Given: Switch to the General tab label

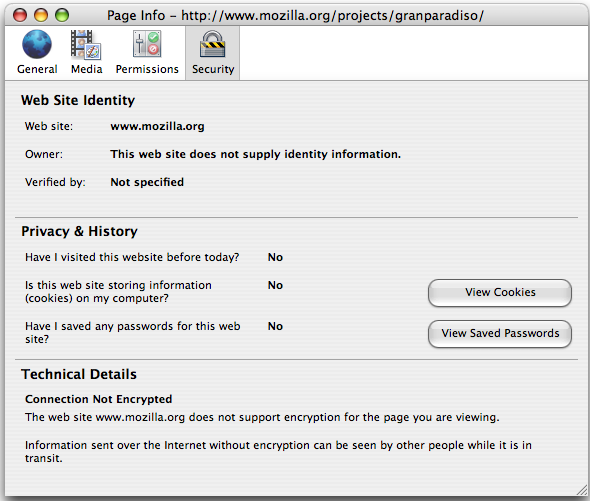Looking at the screenshot, I should click(37, 69).
